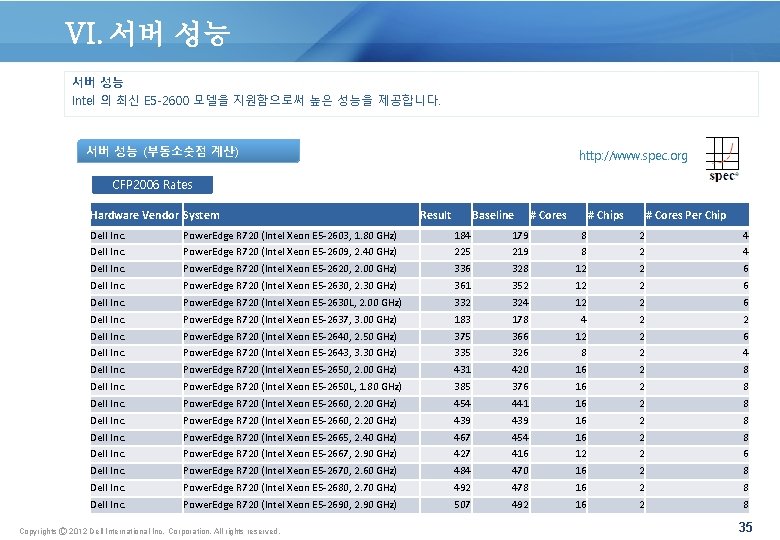Image resolution: width=780 pixels, height=540 pixels.
Task: Select the System column header
Action: (x=301, y=215)
